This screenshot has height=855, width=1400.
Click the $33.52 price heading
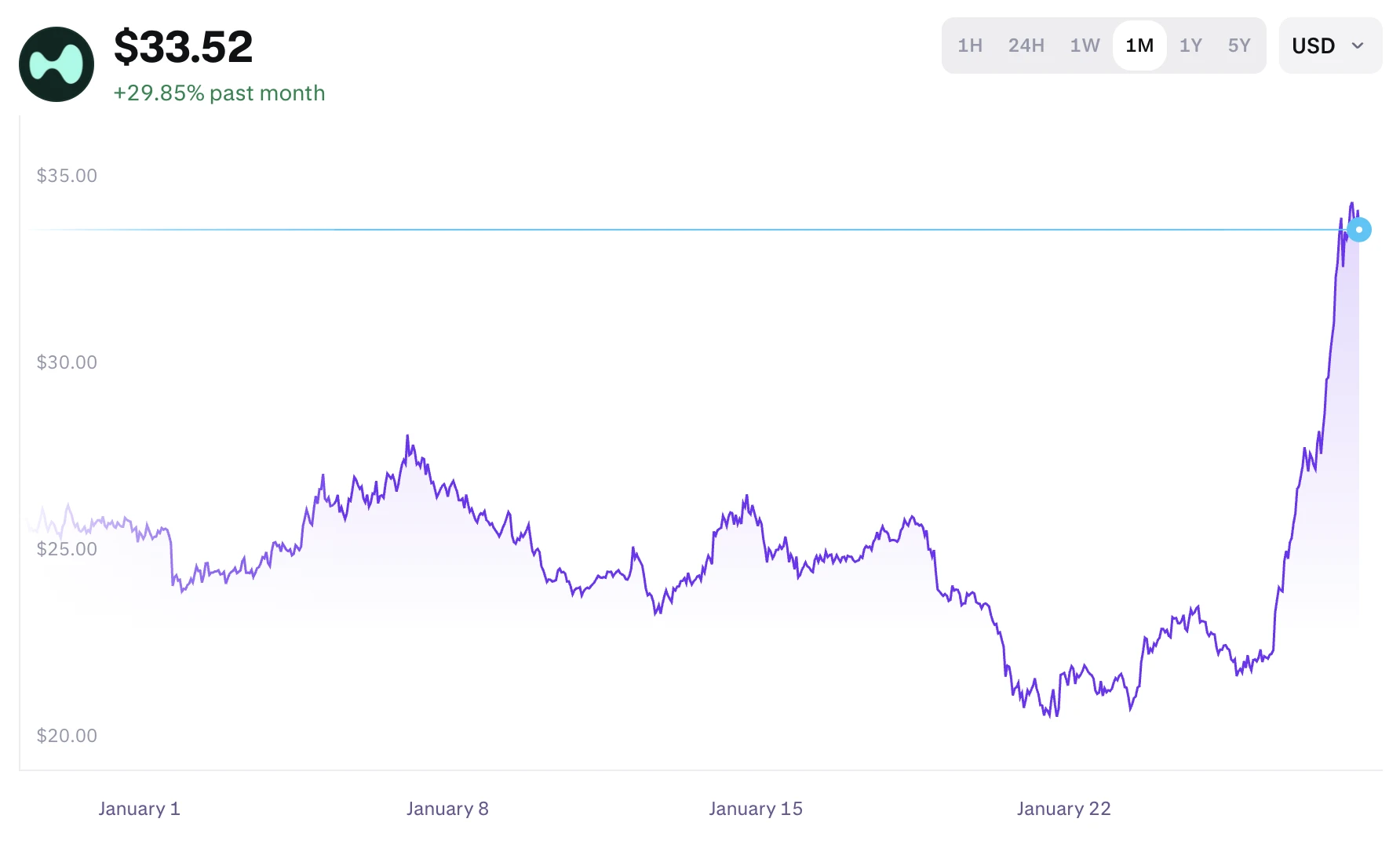click(x=184, y=47)
